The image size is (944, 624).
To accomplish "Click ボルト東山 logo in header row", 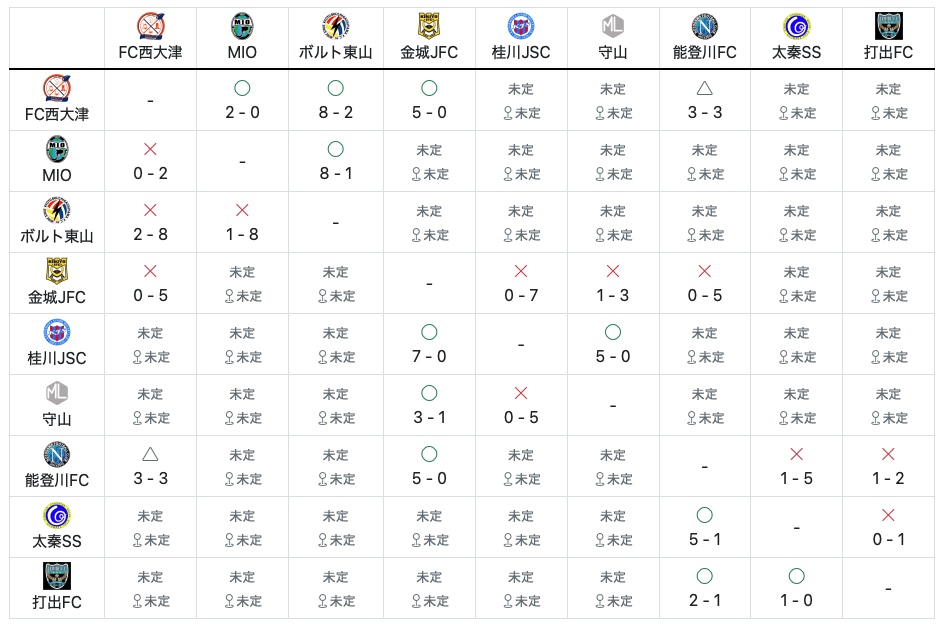I will pos(335,26).
